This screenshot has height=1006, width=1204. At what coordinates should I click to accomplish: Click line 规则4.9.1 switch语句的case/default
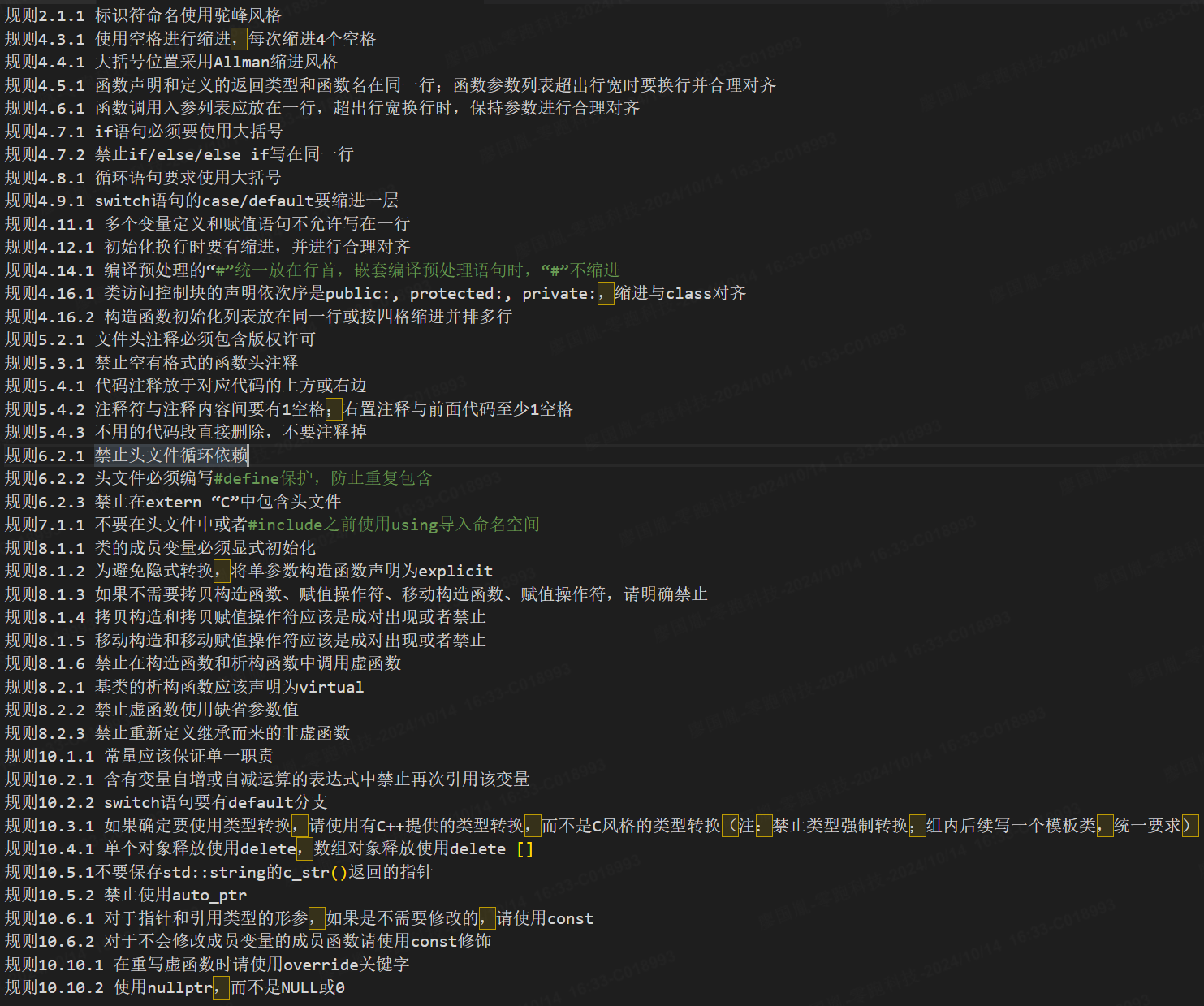(202, 201)
